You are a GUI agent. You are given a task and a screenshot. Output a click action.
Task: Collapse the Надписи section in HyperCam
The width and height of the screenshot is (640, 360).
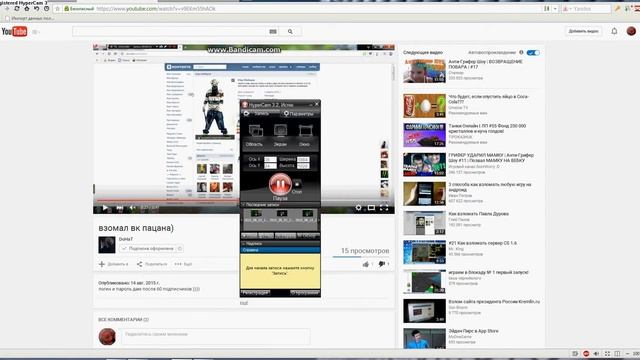click(x=243, y=243)
